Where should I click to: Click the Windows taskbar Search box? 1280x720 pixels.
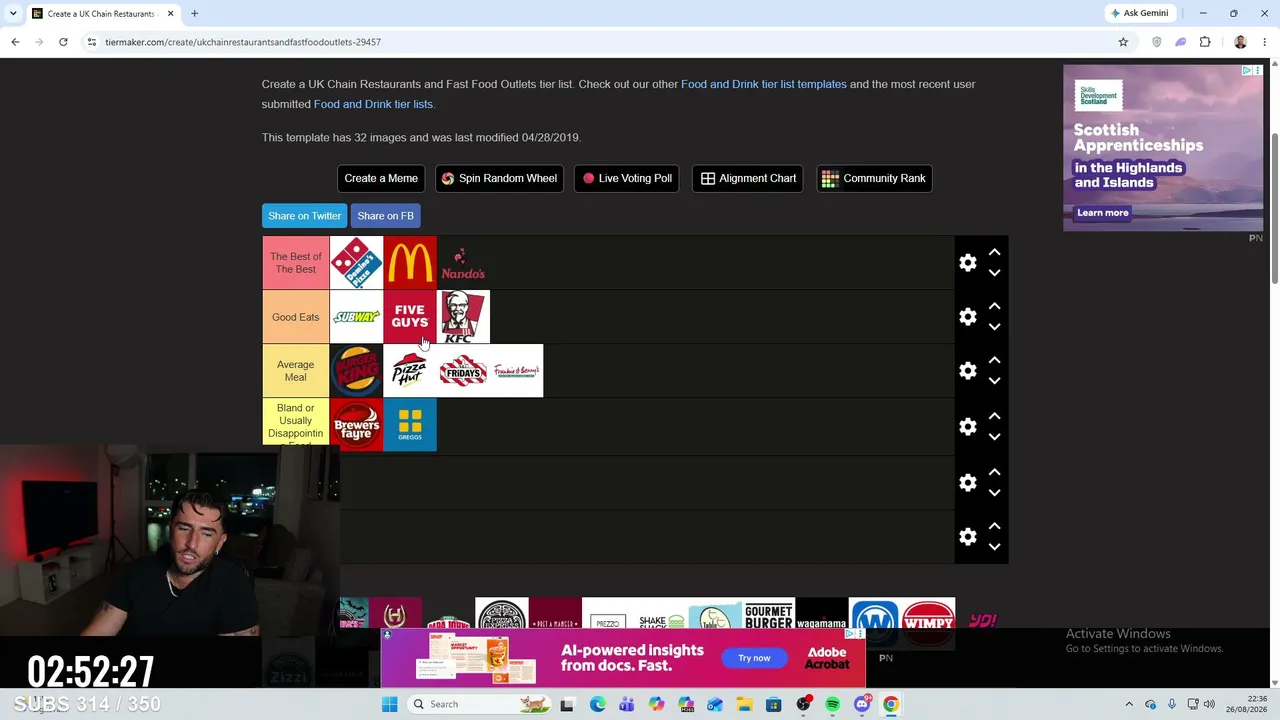click(478, 704)
